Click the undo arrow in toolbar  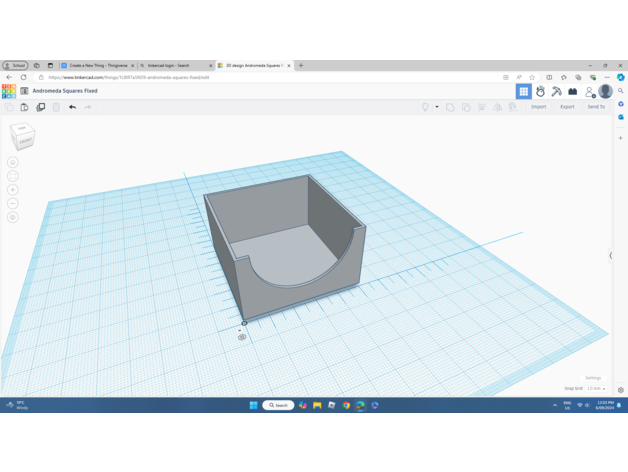(x=72, y=107)
